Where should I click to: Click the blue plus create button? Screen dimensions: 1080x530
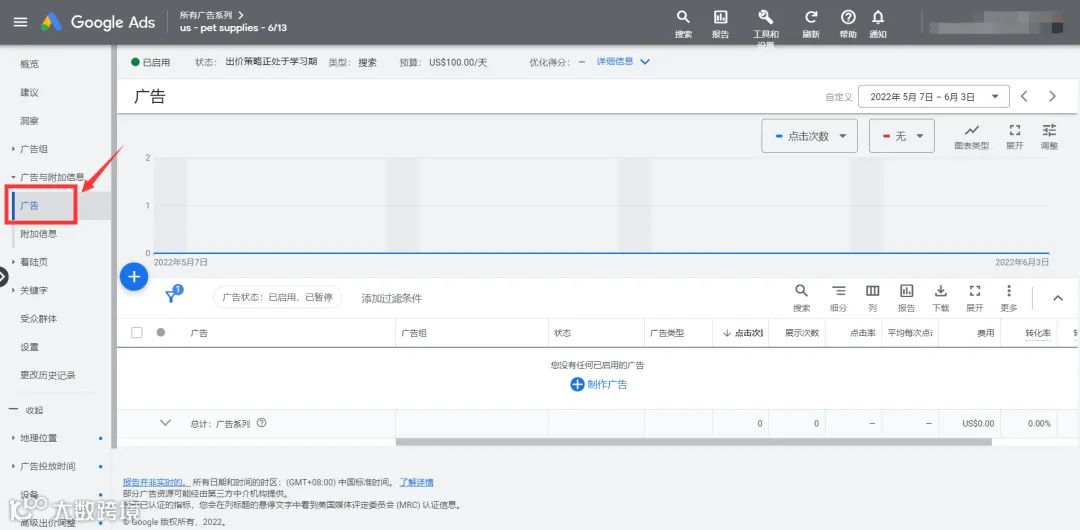[134, 277]
